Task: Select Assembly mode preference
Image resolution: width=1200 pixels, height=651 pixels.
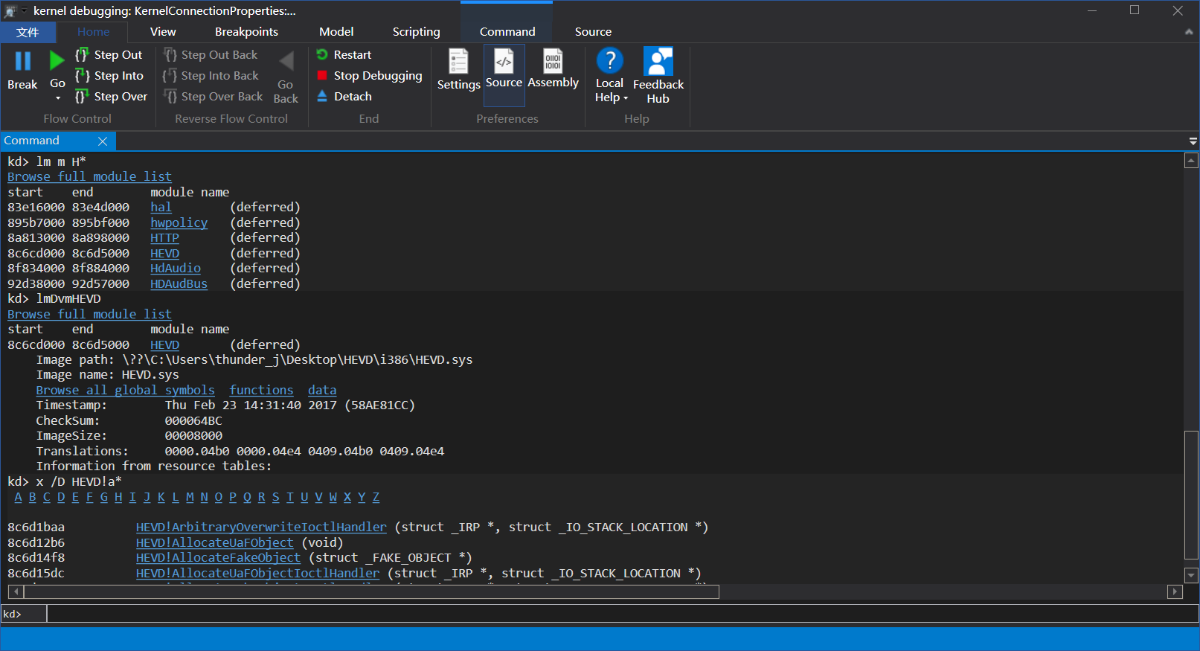Action: (x=553, y=70)
